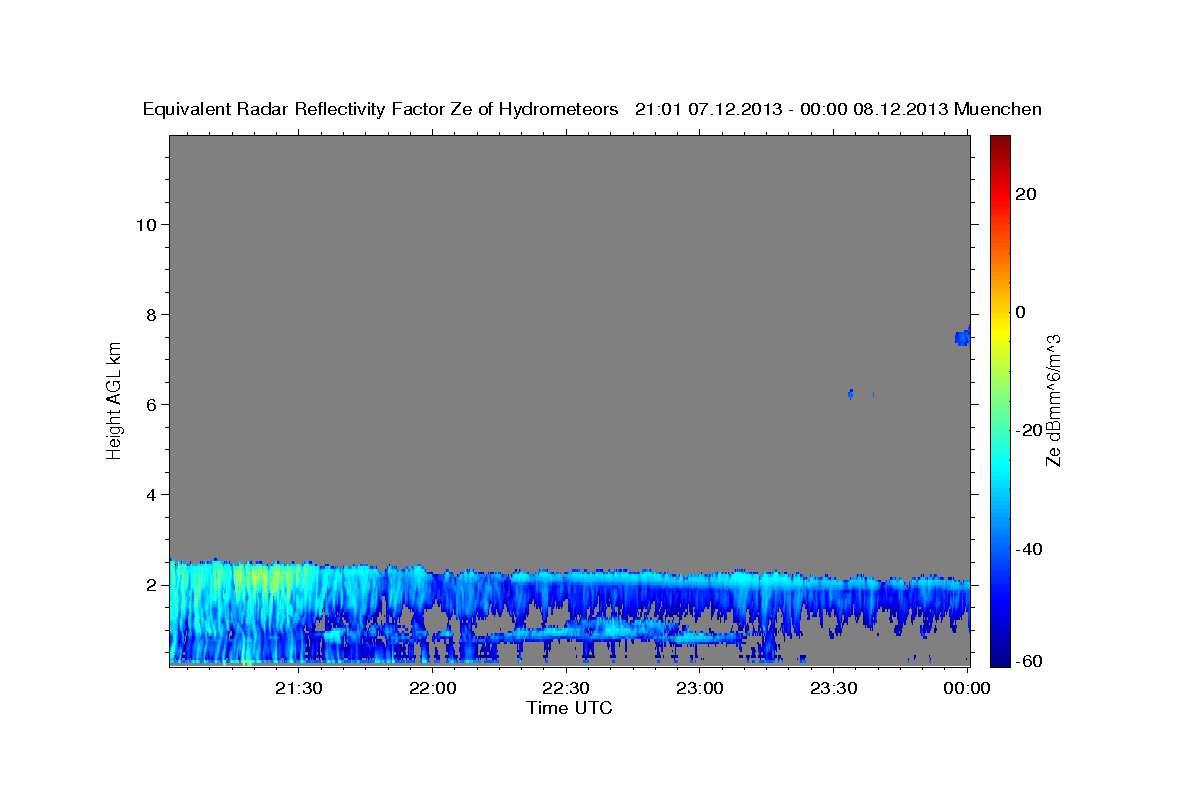Click the 21:30 time tick label
This screenshot has height=800, width=1200.
[x=298, y=688]
